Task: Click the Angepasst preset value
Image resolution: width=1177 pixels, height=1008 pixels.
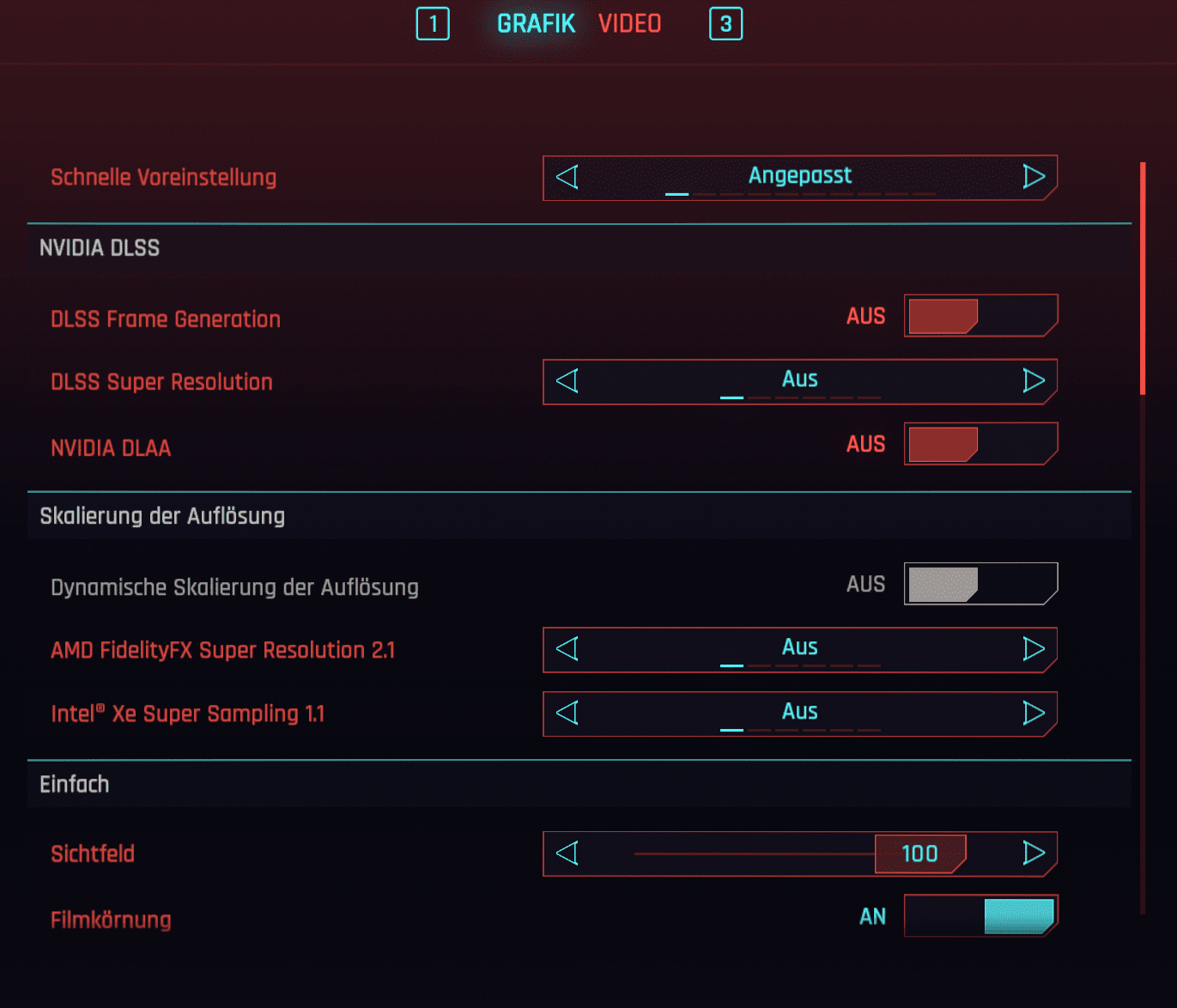Action: 800,175
